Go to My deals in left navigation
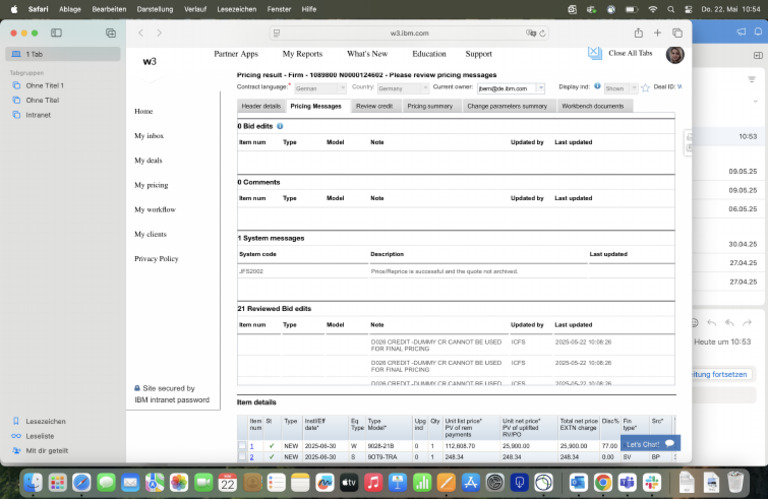 pyautogui.click(x=148, y=160)
